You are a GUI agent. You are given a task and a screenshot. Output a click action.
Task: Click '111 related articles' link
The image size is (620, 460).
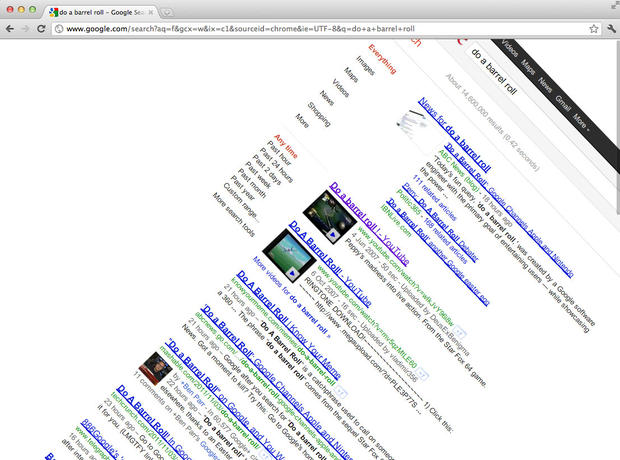(x=434, y=197)
